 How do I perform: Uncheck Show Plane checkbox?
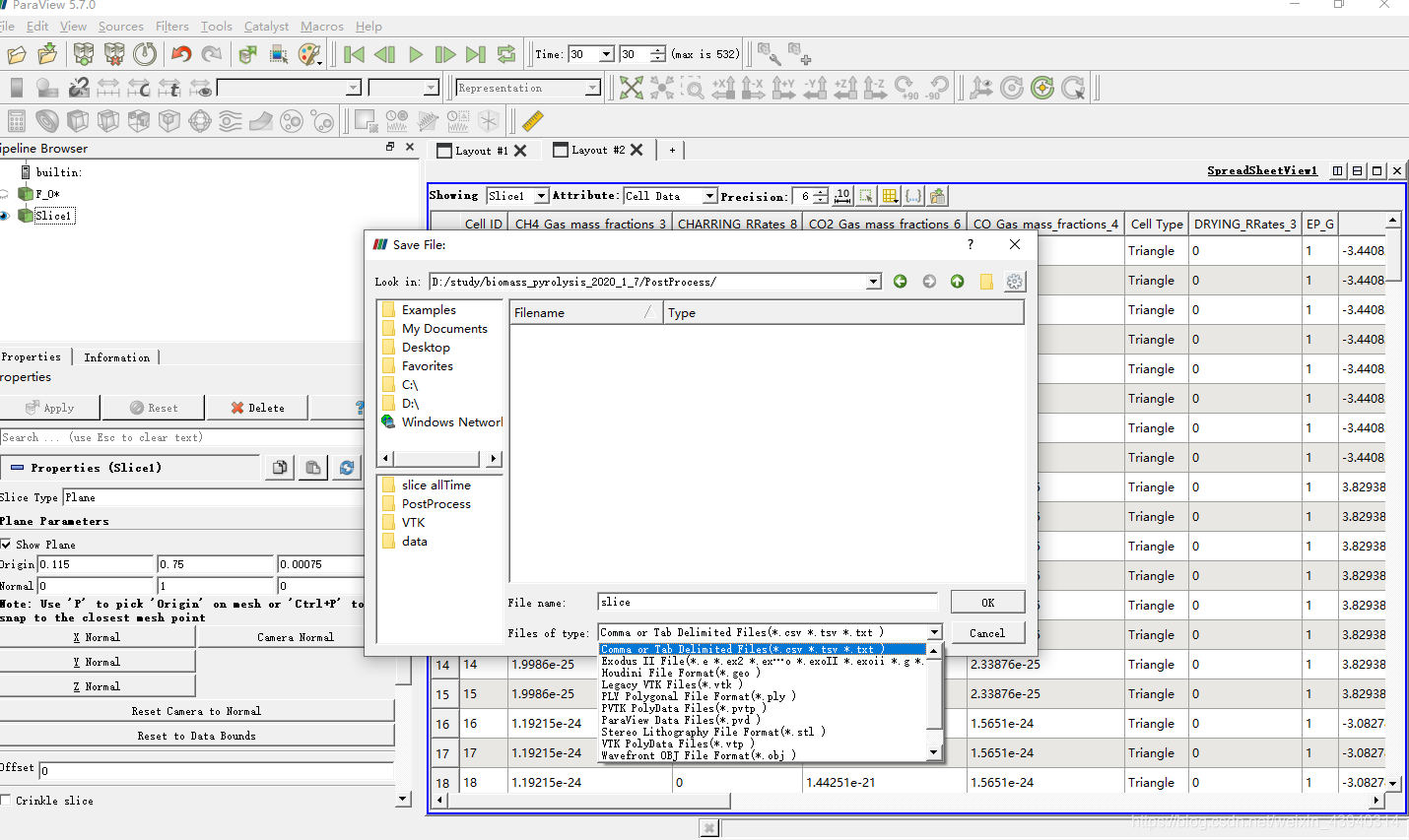(x=6, y=545)
